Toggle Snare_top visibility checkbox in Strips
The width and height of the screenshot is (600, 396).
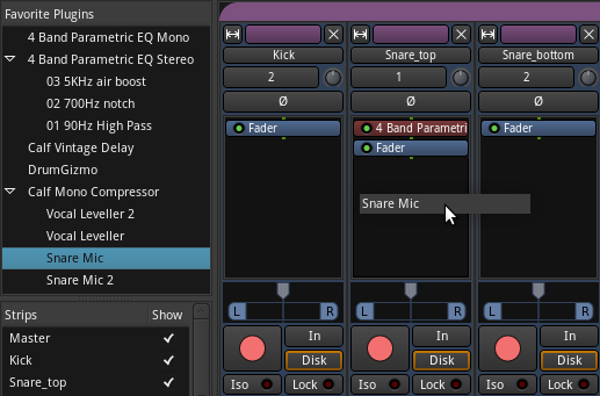pyautogui.click(x=168, y=383)
